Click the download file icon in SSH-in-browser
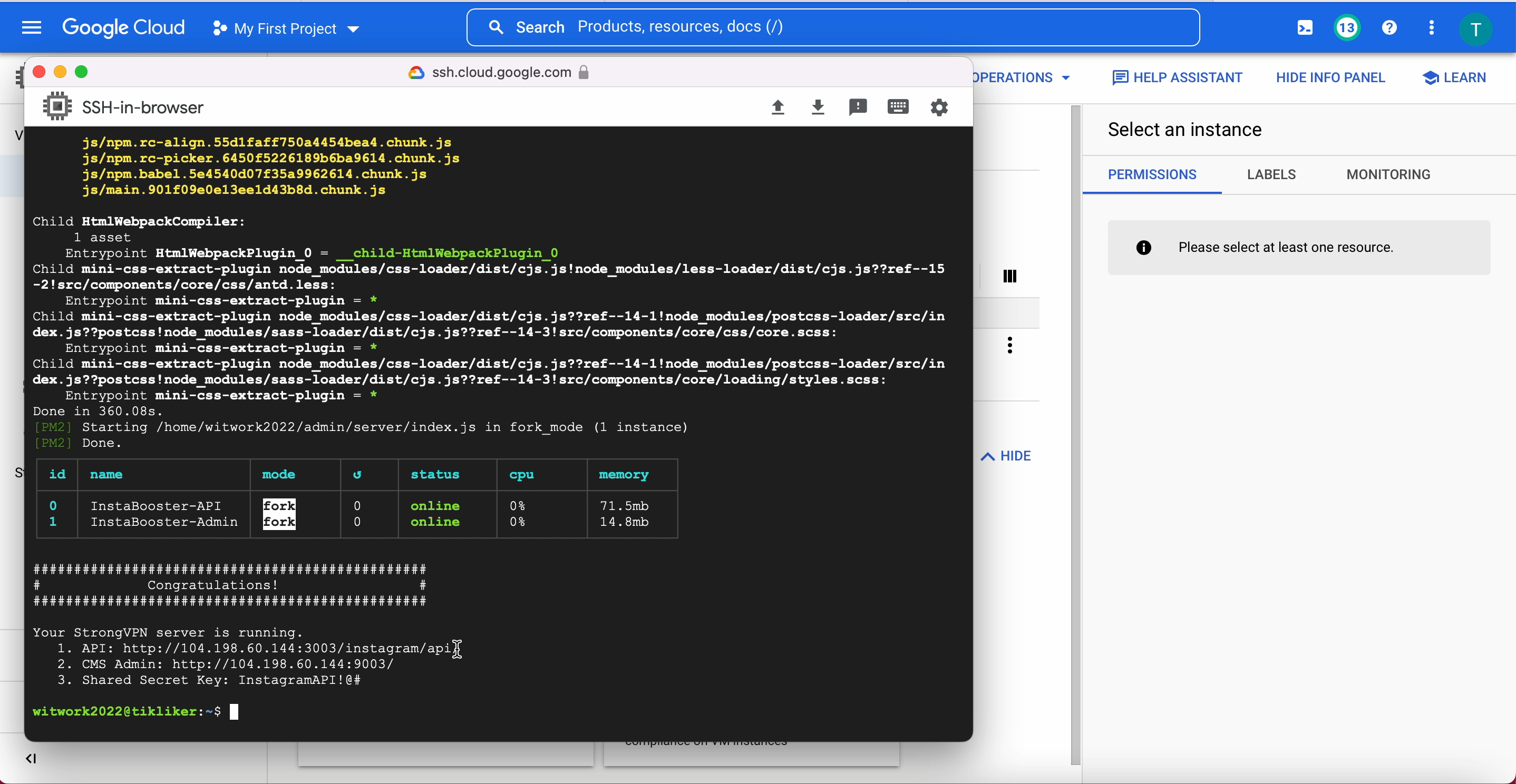The image size is (1516, 784). (818, 107)
